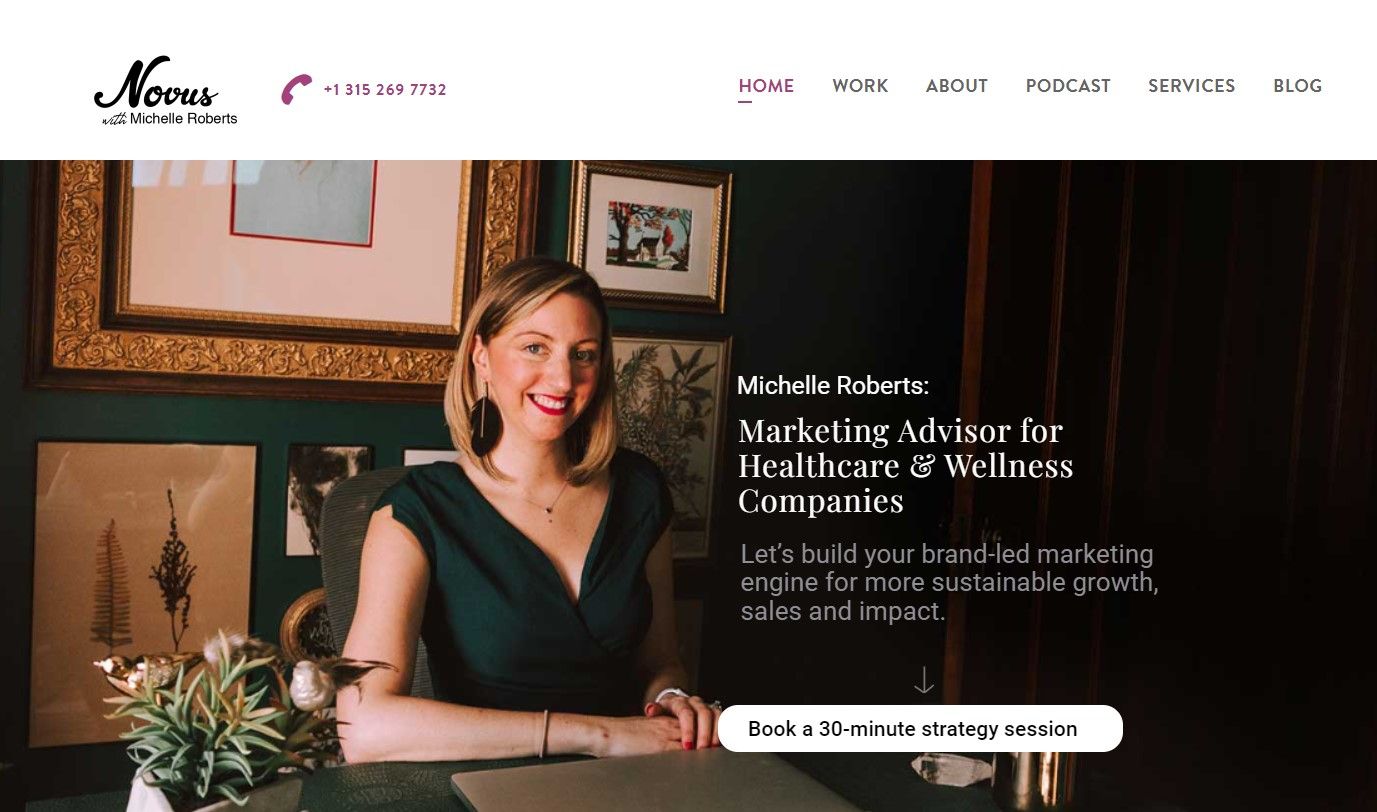Screen dimensions: 1377x812
Task: Navigate to the About page
Action: (956, 86)
